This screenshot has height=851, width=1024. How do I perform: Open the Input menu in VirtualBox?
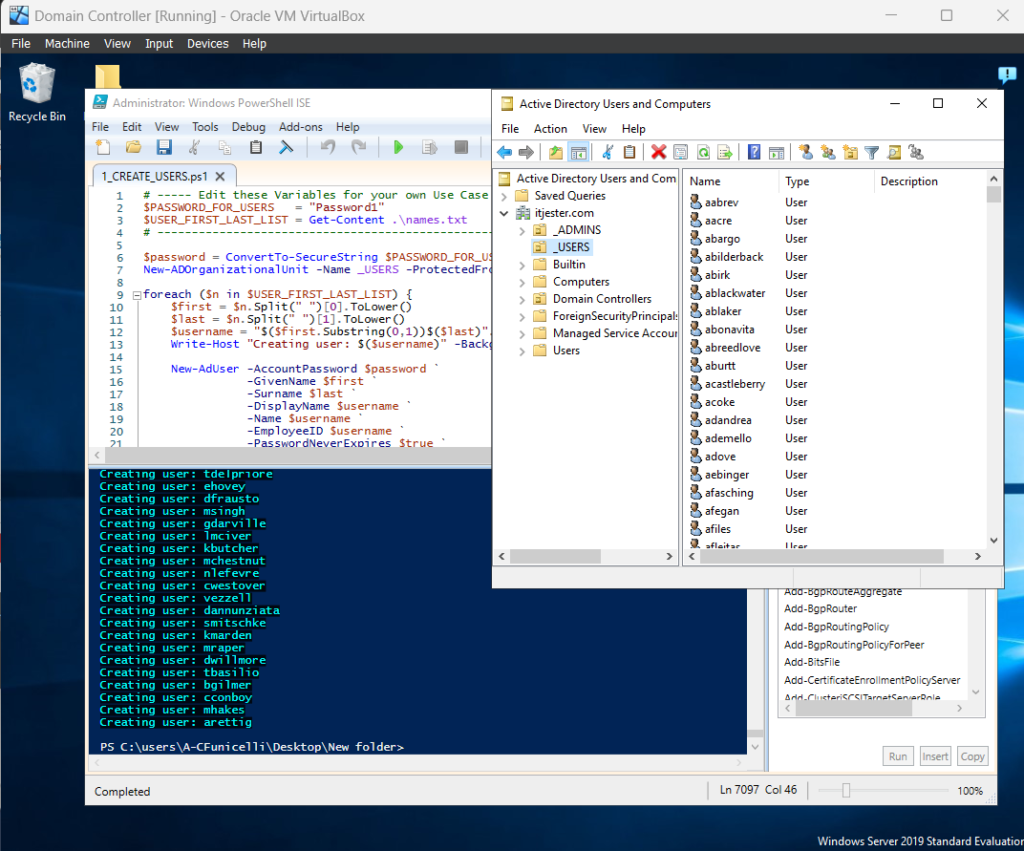click(159, 44)
